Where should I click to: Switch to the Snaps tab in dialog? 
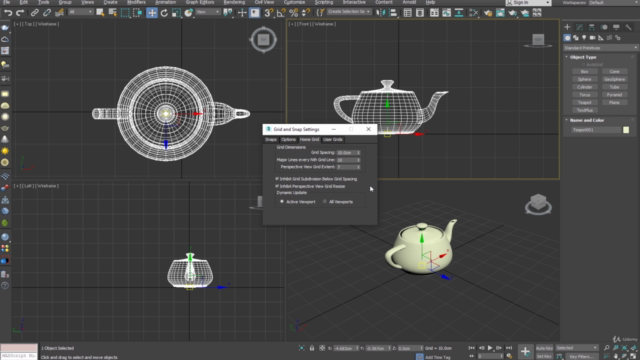pyautogui.click(x=271, y=140)
